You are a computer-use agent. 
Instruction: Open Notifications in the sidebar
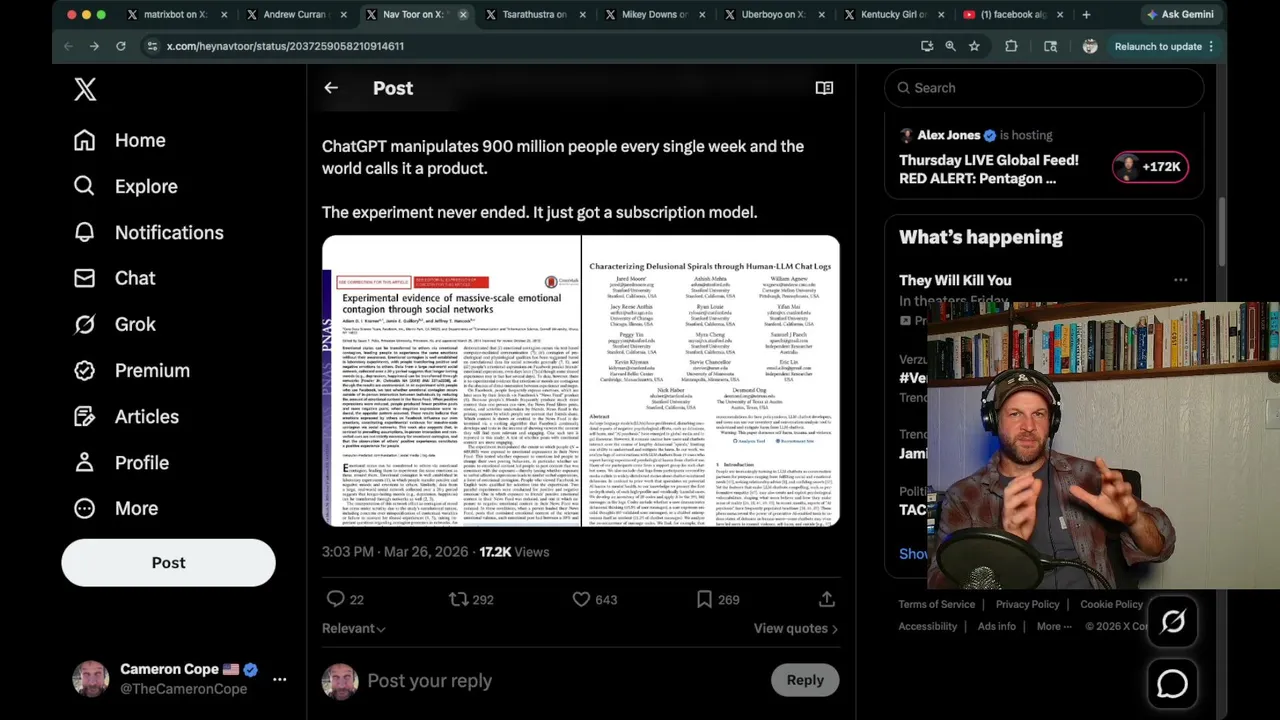click(148, 232)
